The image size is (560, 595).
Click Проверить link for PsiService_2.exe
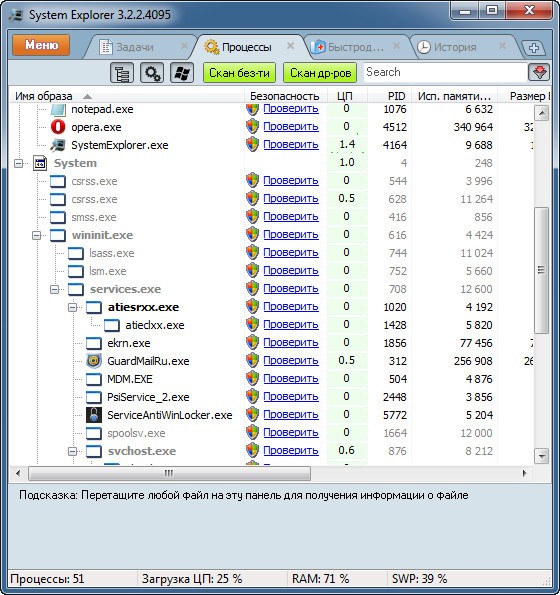291,397
